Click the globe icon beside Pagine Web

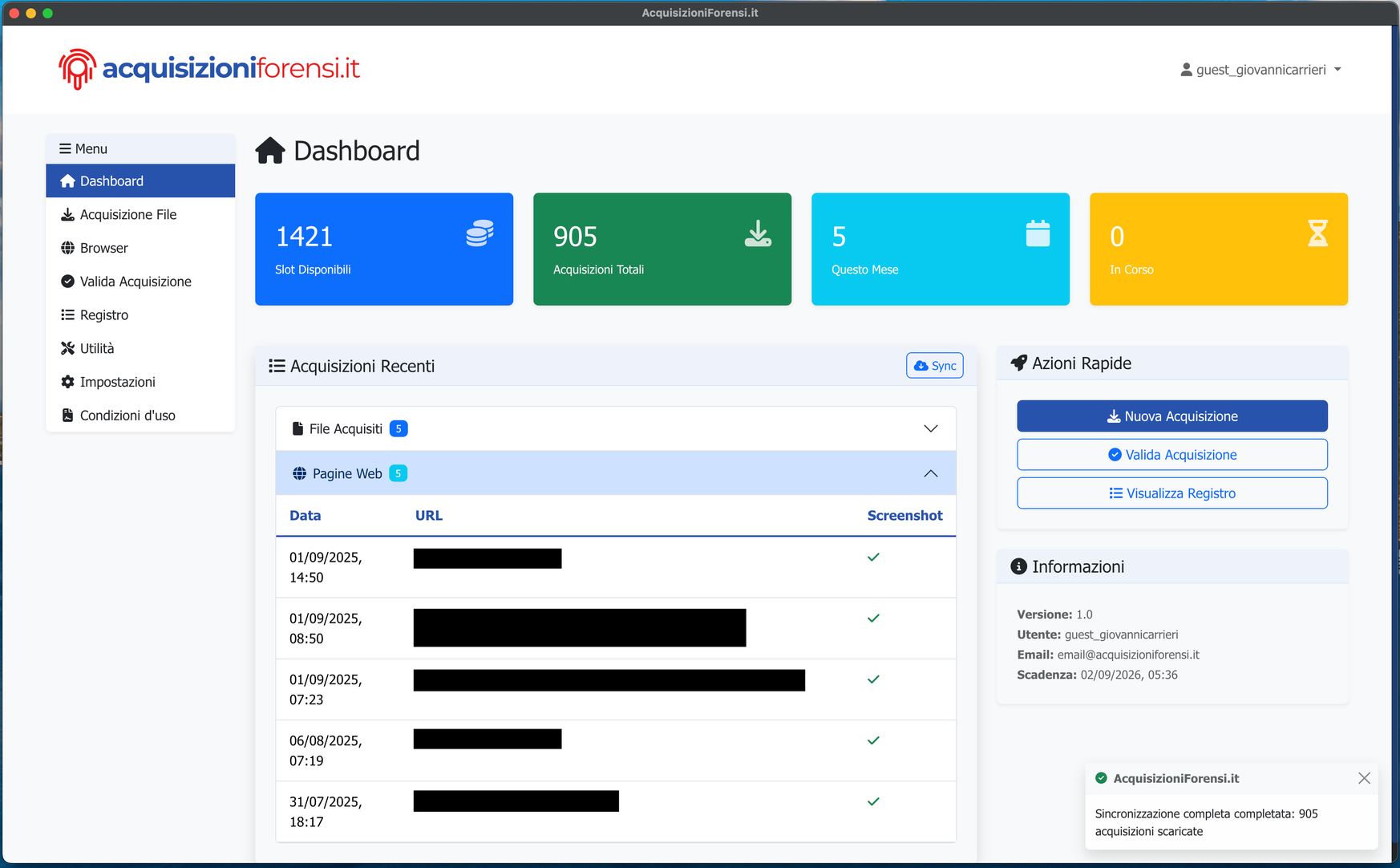click(x=299, y=474)
